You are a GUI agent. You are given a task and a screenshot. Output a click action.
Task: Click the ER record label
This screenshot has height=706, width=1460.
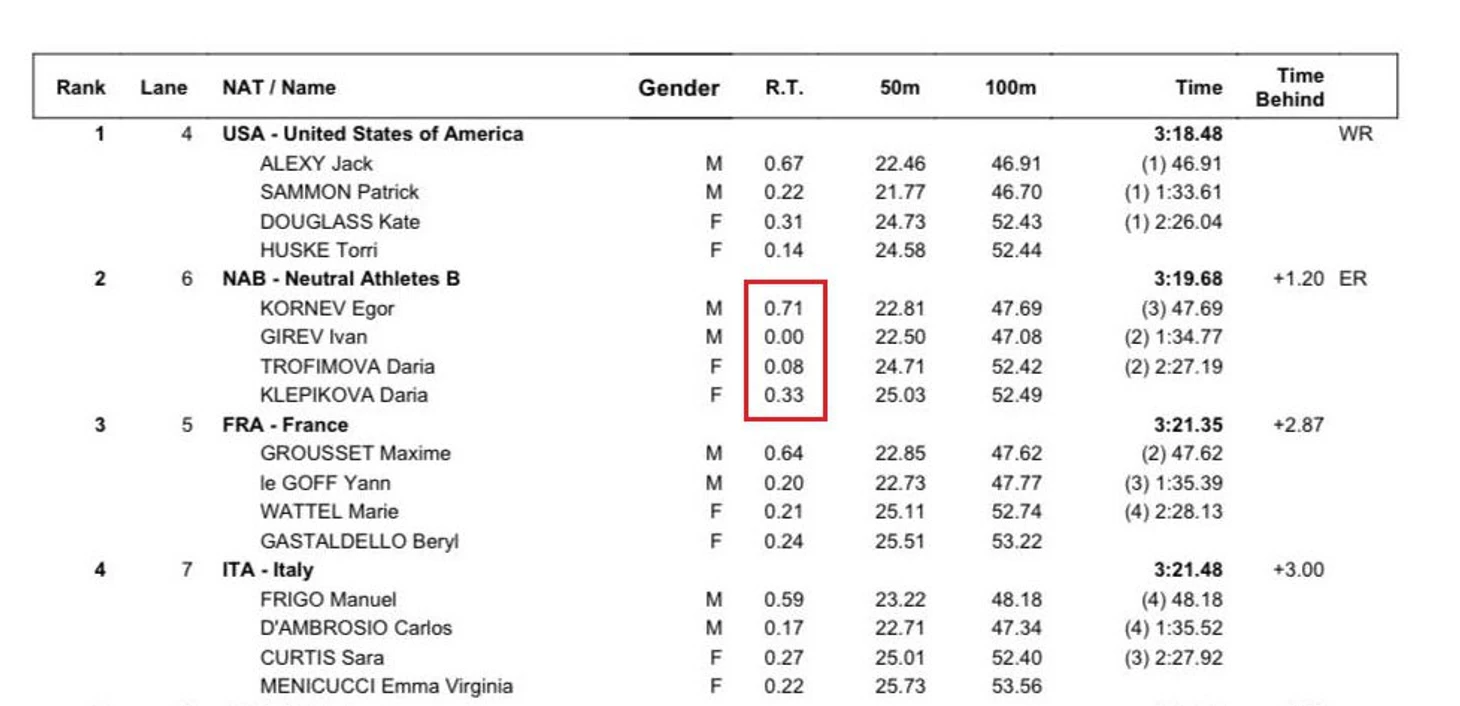1352,279
